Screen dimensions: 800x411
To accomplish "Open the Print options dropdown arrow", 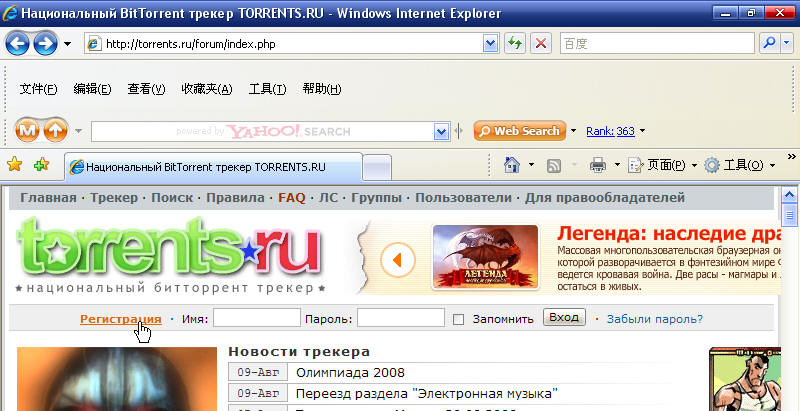I will (617, 165).
